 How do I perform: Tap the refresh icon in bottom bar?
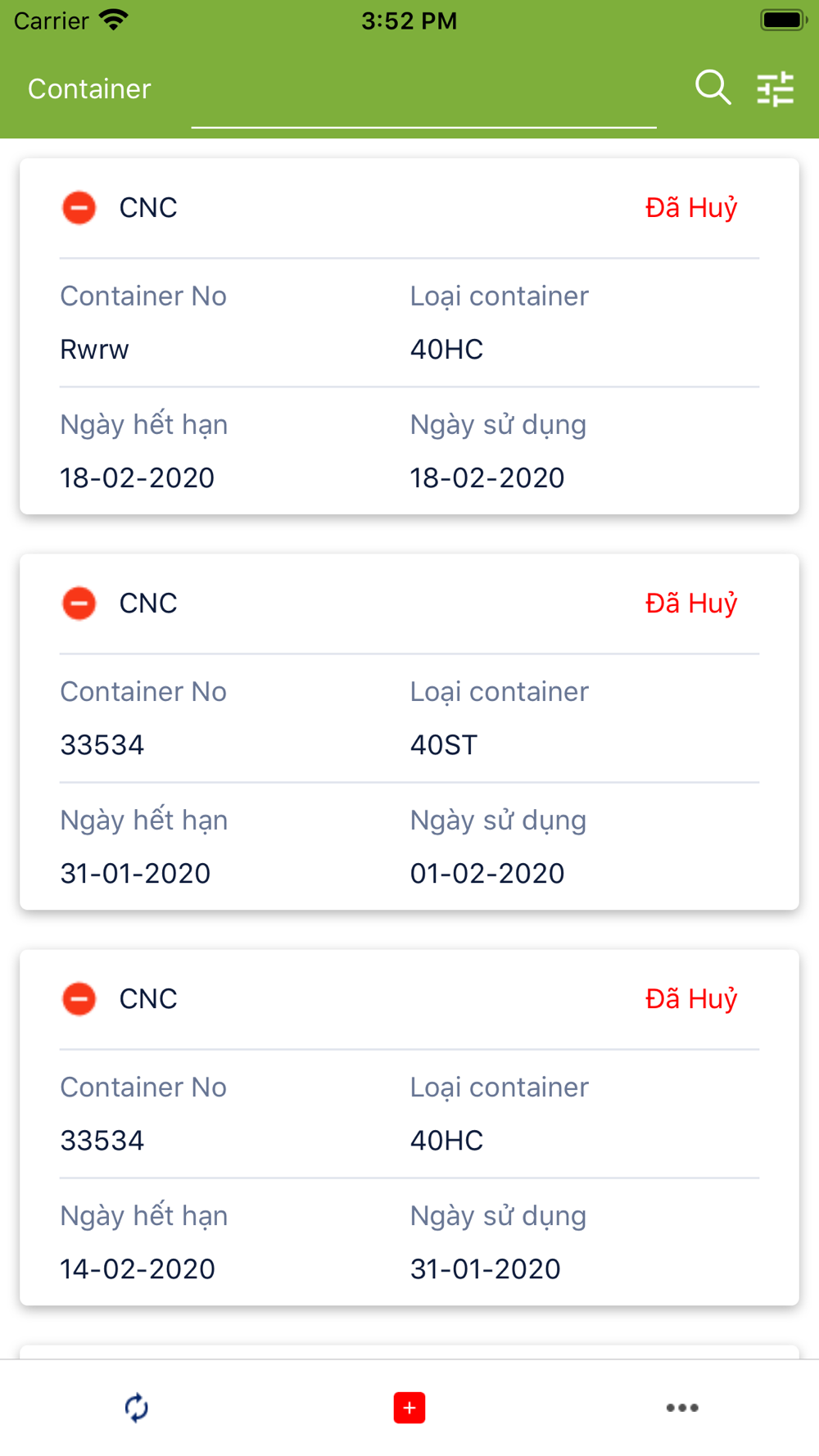point(136,1408)
